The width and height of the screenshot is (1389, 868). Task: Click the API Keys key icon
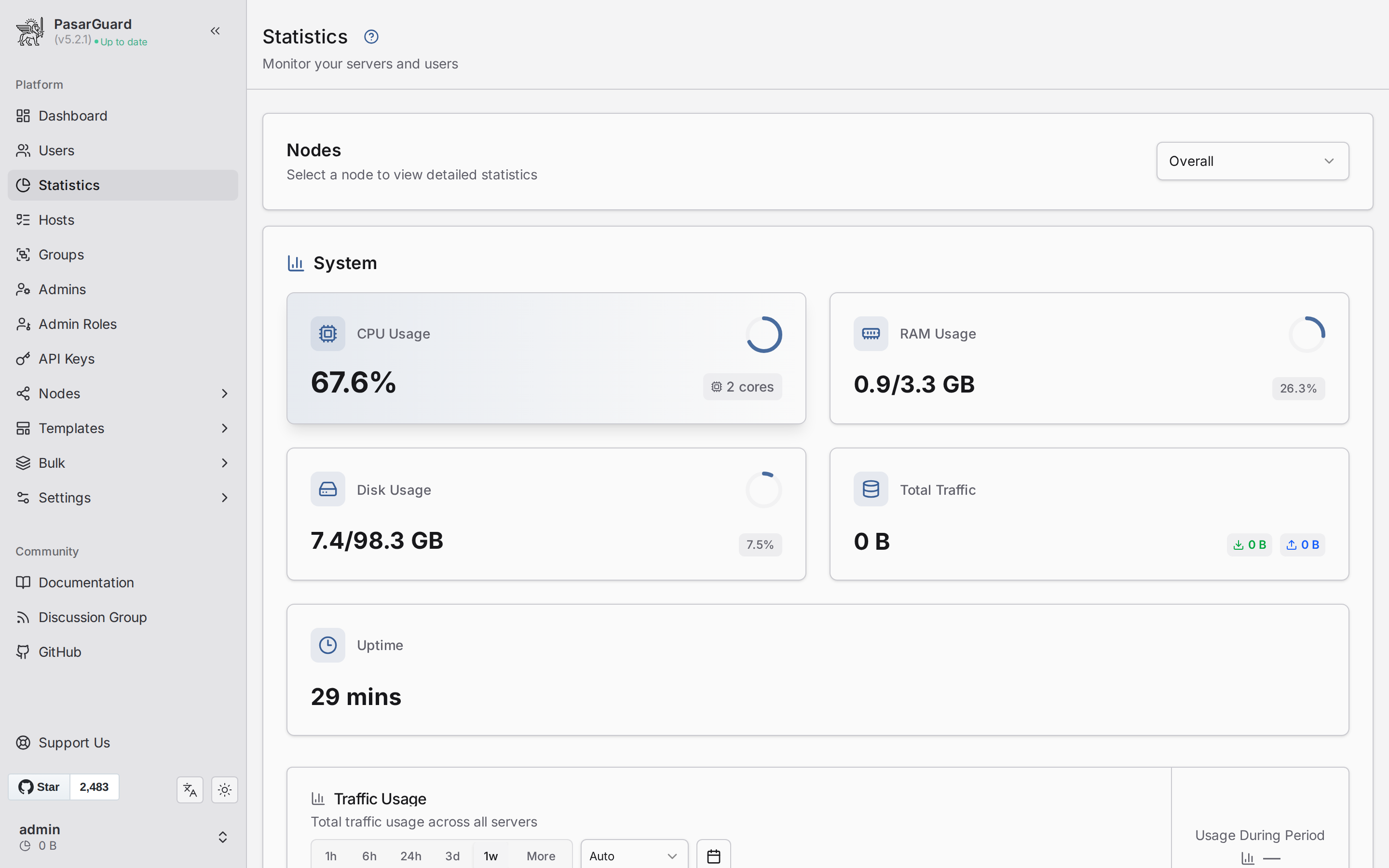23,359
